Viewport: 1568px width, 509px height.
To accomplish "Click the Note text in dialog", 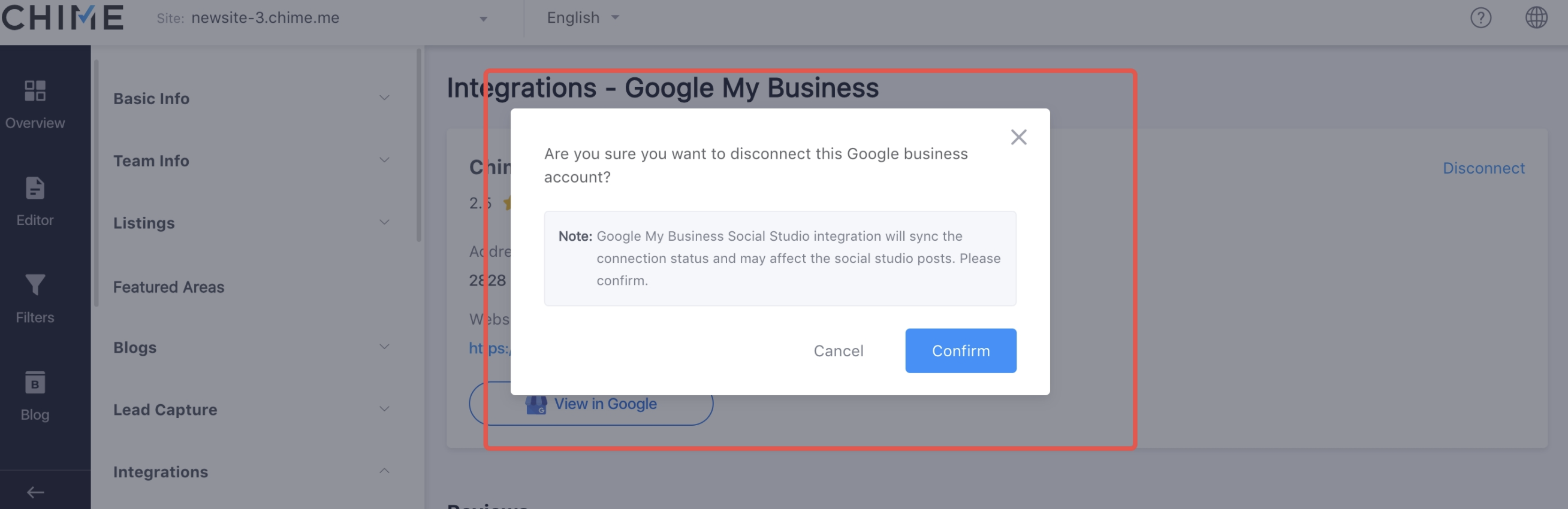I will [780, 258].
